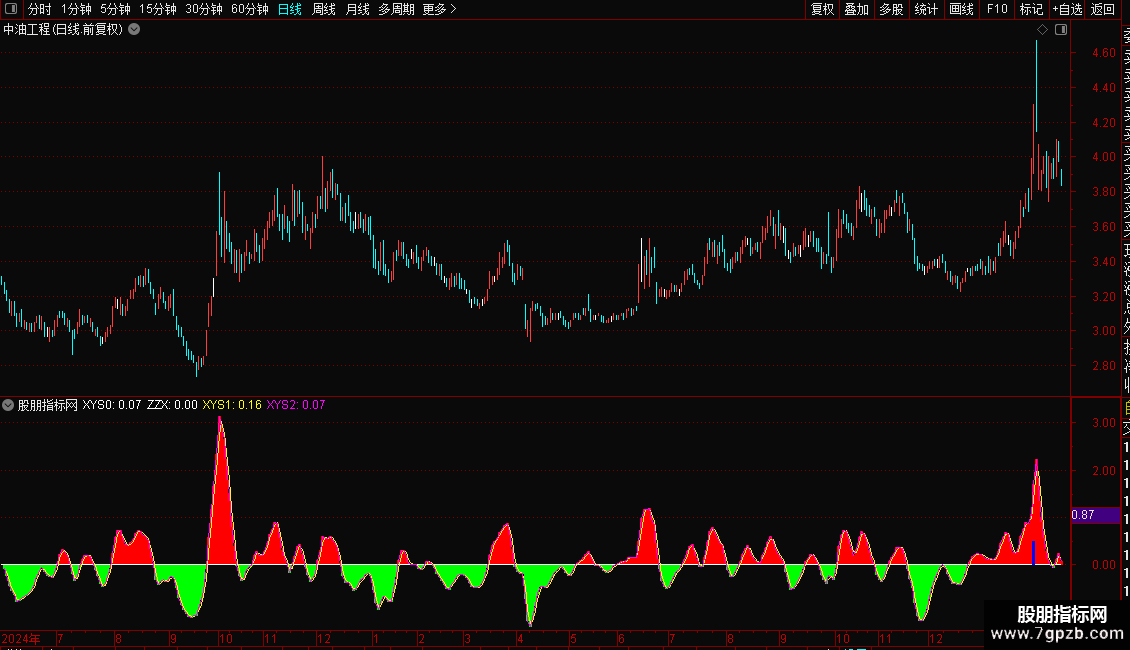Select the 15分钟 period
Image resolution: width=1130 pixels, height=650 pixels.
(x=158, y=9)
